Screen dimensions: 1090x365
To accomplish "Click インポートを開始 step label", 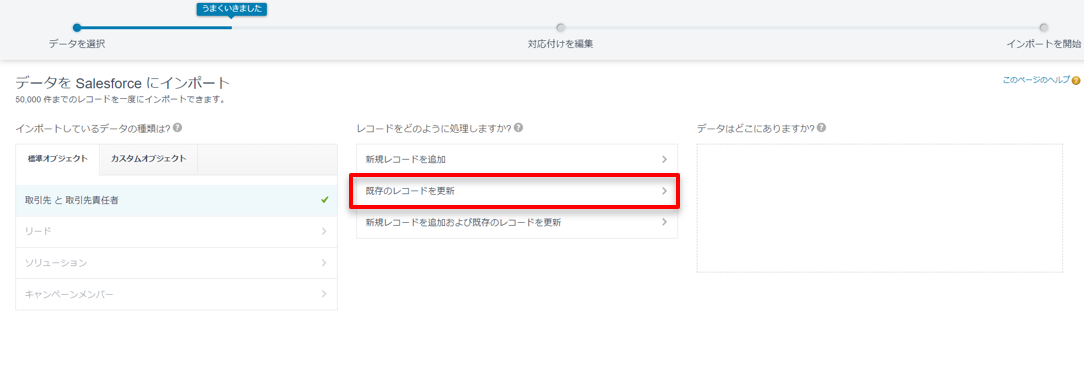I will (1043, 44).
